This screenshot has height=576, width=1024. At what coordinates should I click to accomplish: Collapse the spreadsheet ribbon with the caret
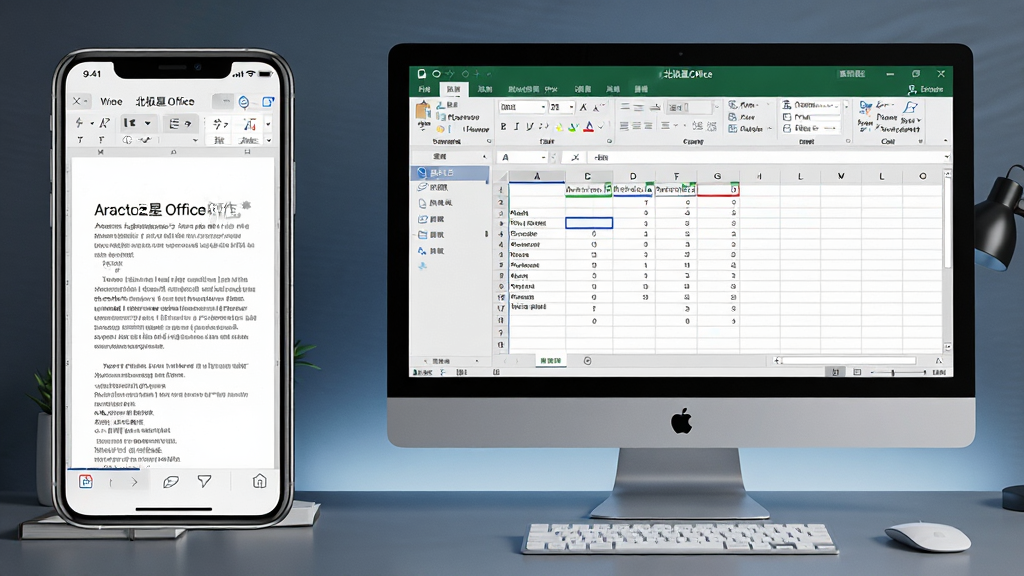pyautogui.click(x=945, y=141)
